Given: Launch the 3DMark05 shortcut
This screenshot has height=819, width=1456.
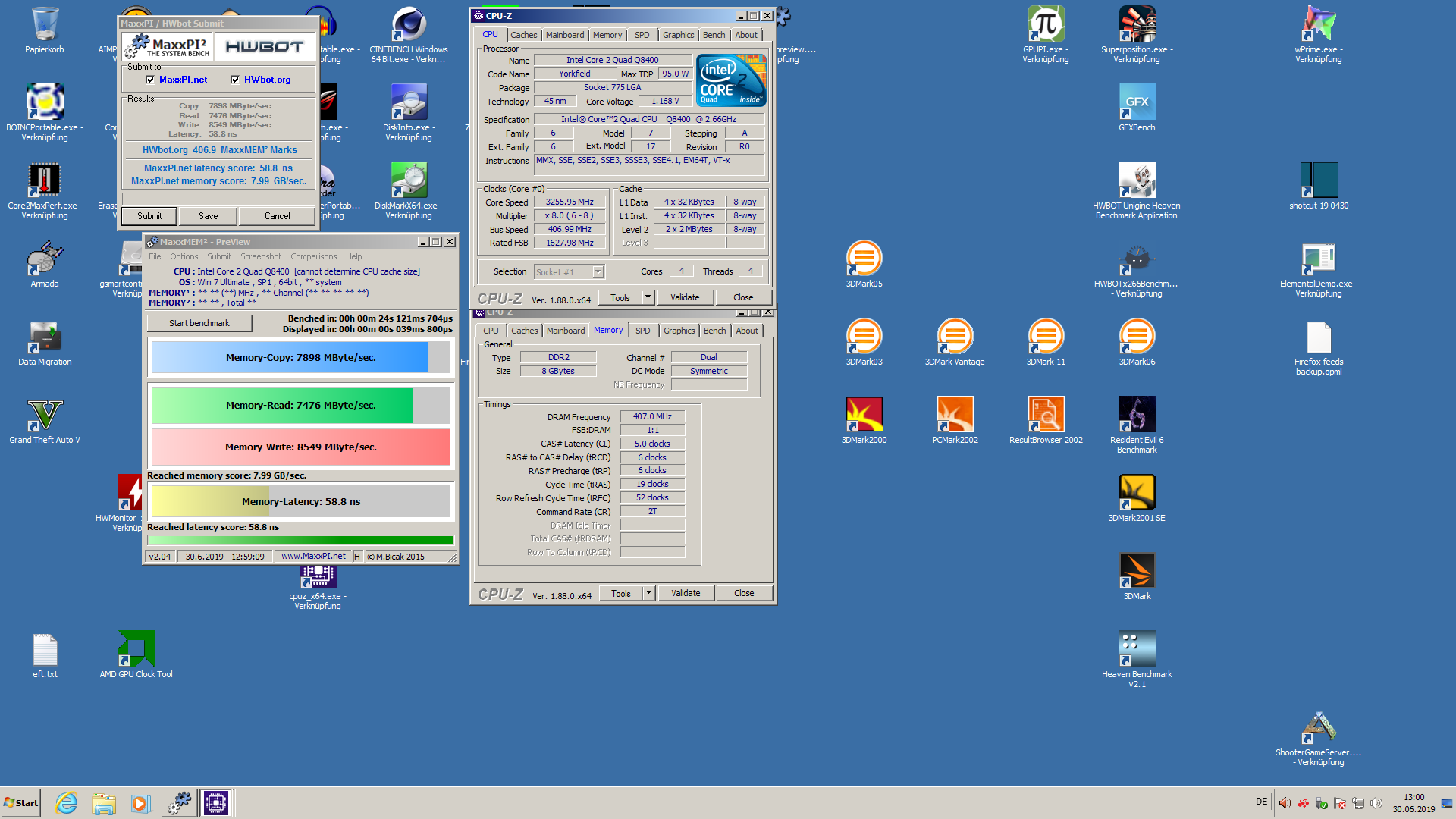Looking at the screenshot, I should click(864, 264).
